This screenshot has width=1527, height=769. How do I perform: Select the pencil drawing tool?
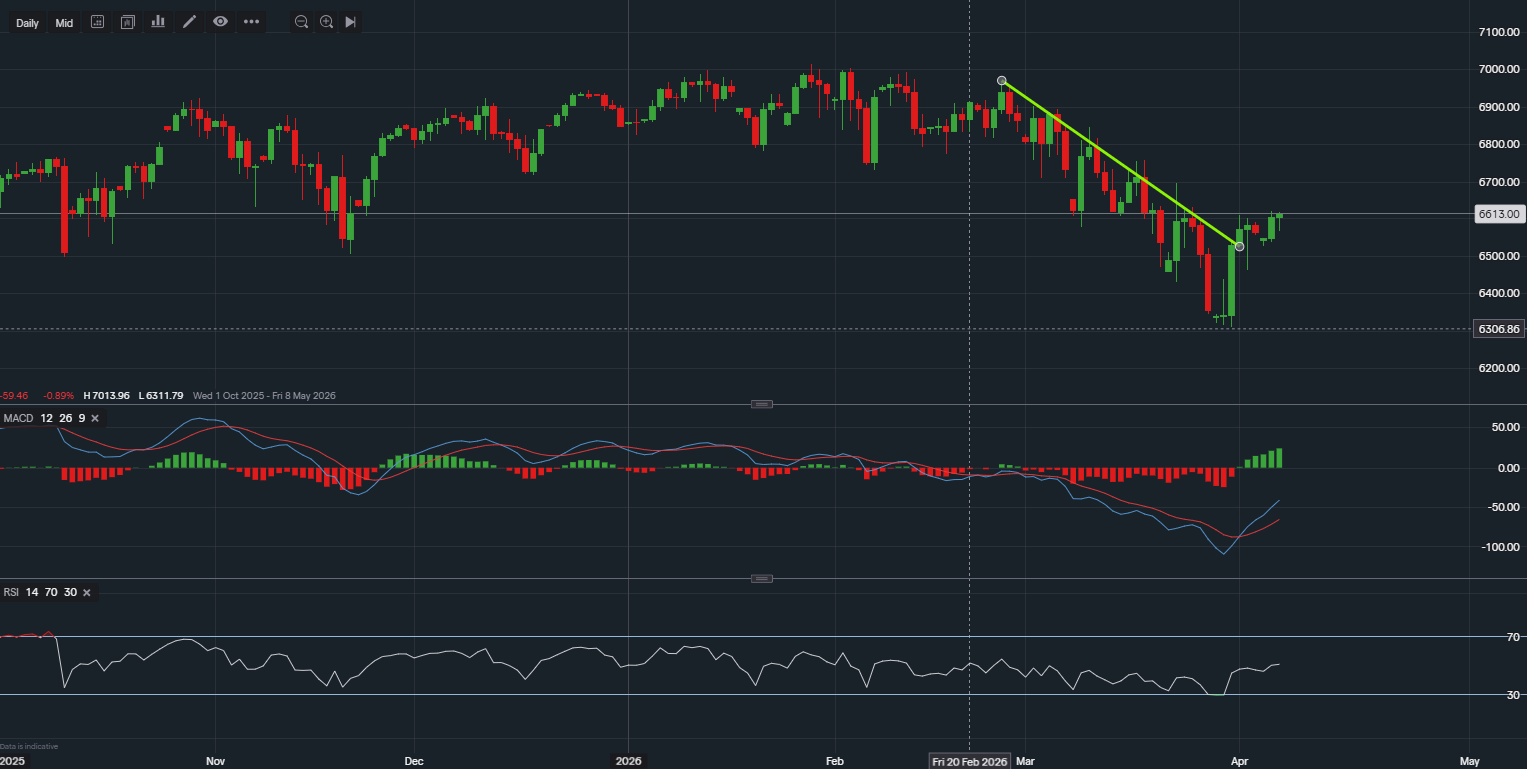coord(189,22)
